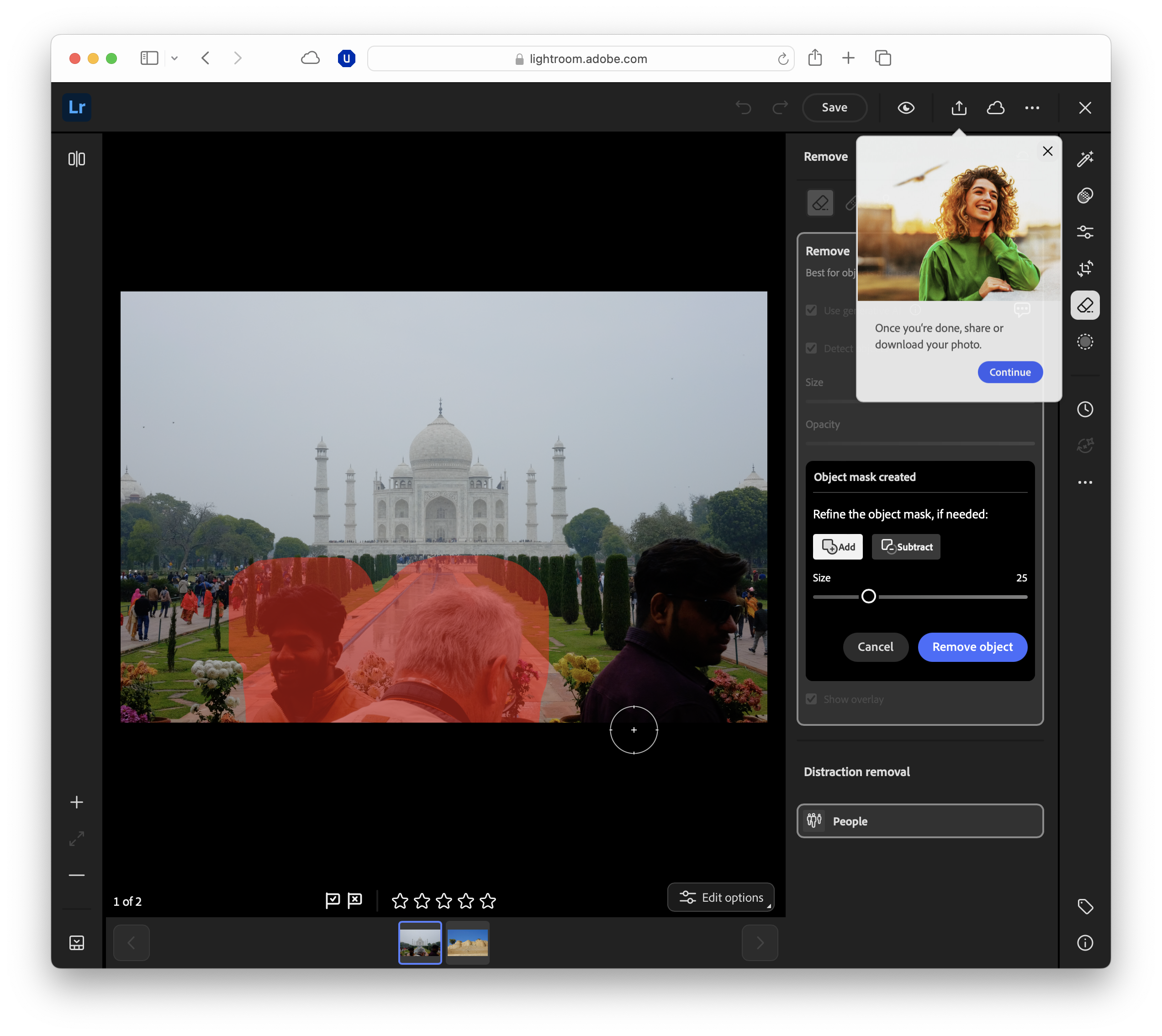The height and width of the screenshot is (1036, 1162).
Task: Go to next photo in filmstrip
Action: click(x=760, y=943)
